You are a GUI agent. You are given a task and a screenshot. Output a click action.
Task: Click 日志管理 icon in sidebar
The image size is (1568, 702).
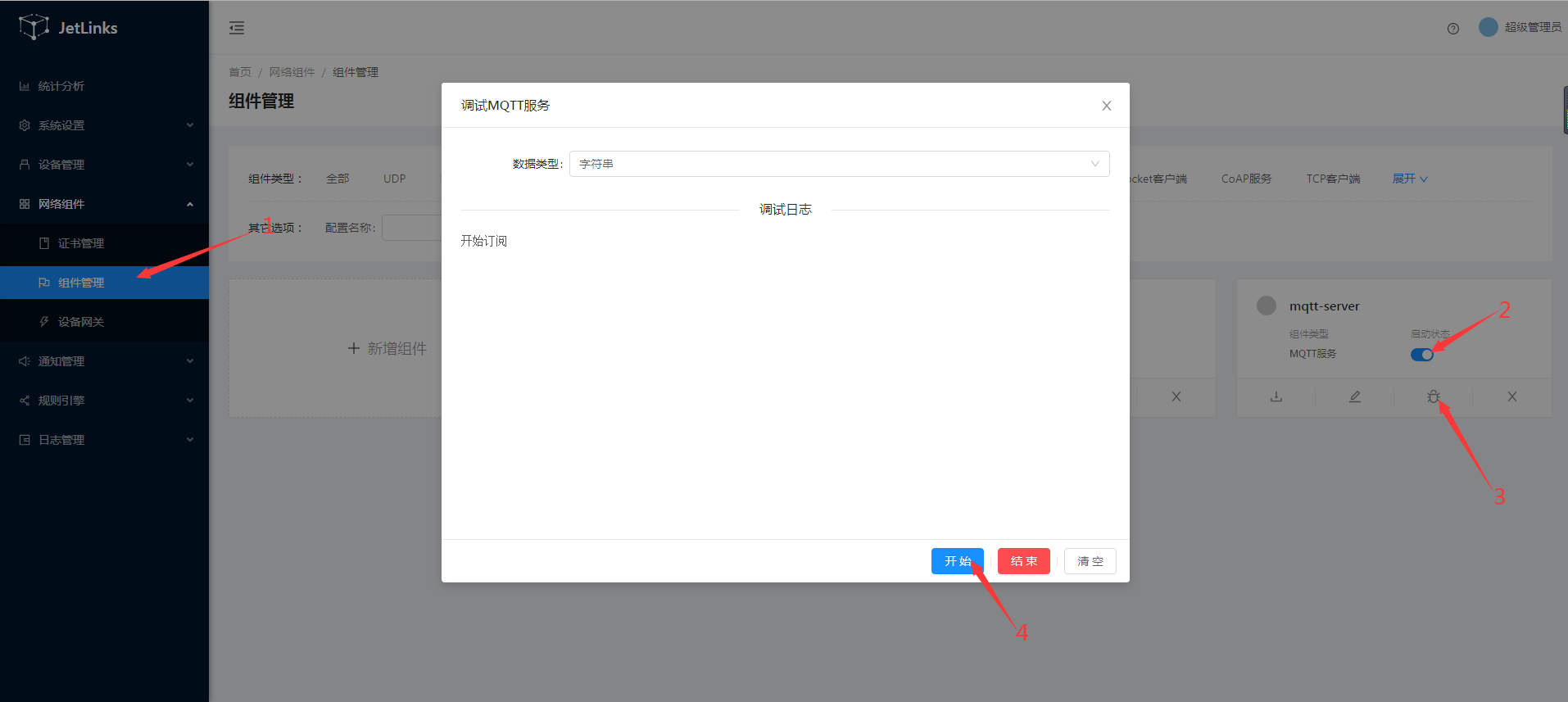click(x=25, y=440)
